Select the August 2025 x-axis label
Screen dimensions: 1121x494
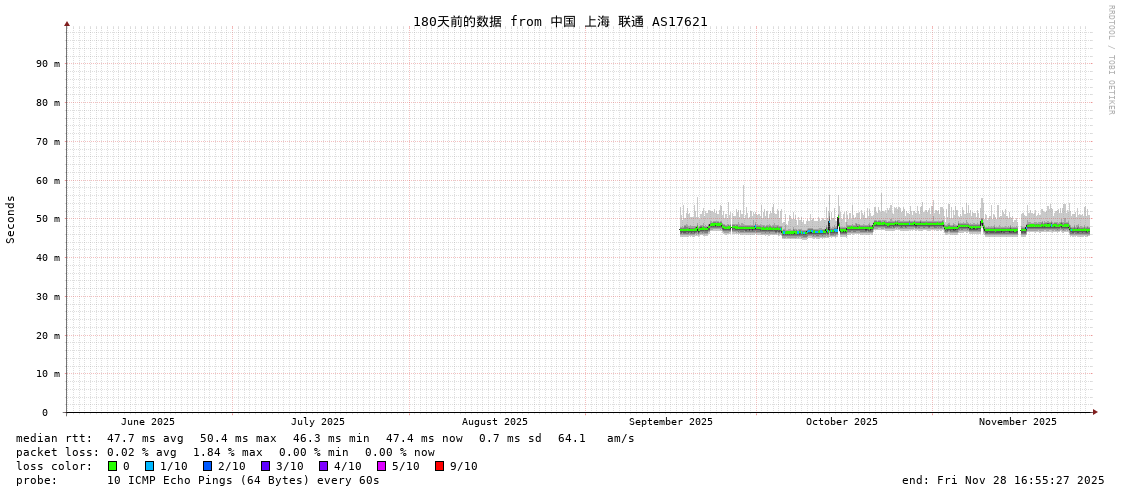pos(494,422)
